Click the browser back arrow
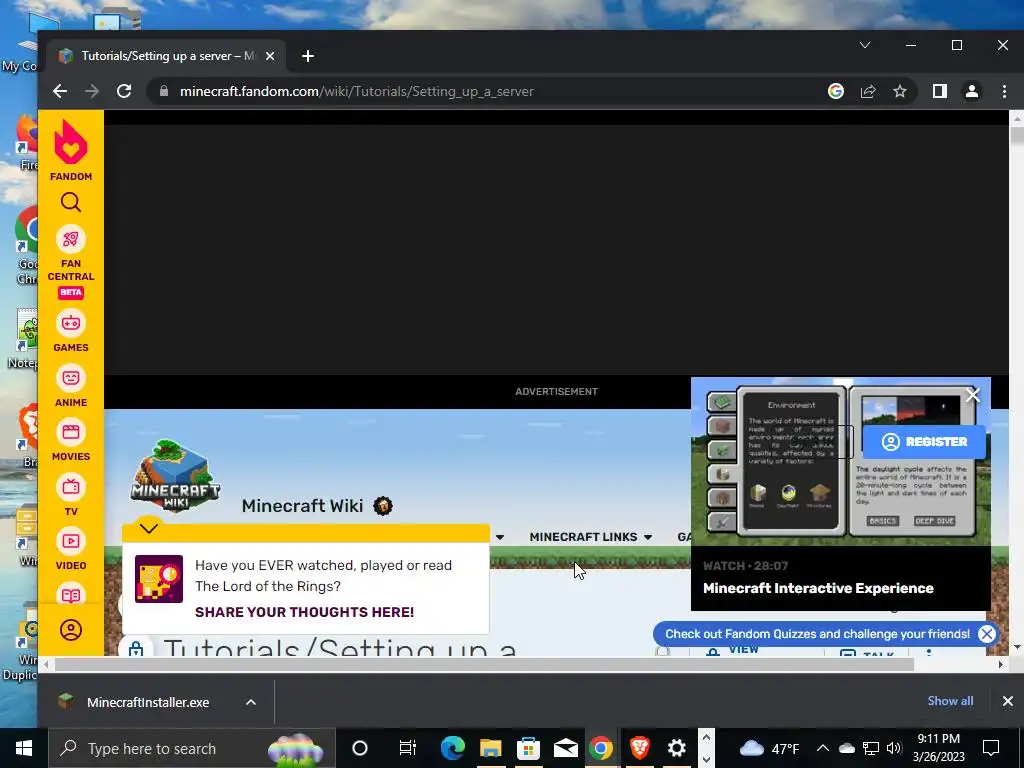This screenshot has height=768, width=1024. click(60, 91)
